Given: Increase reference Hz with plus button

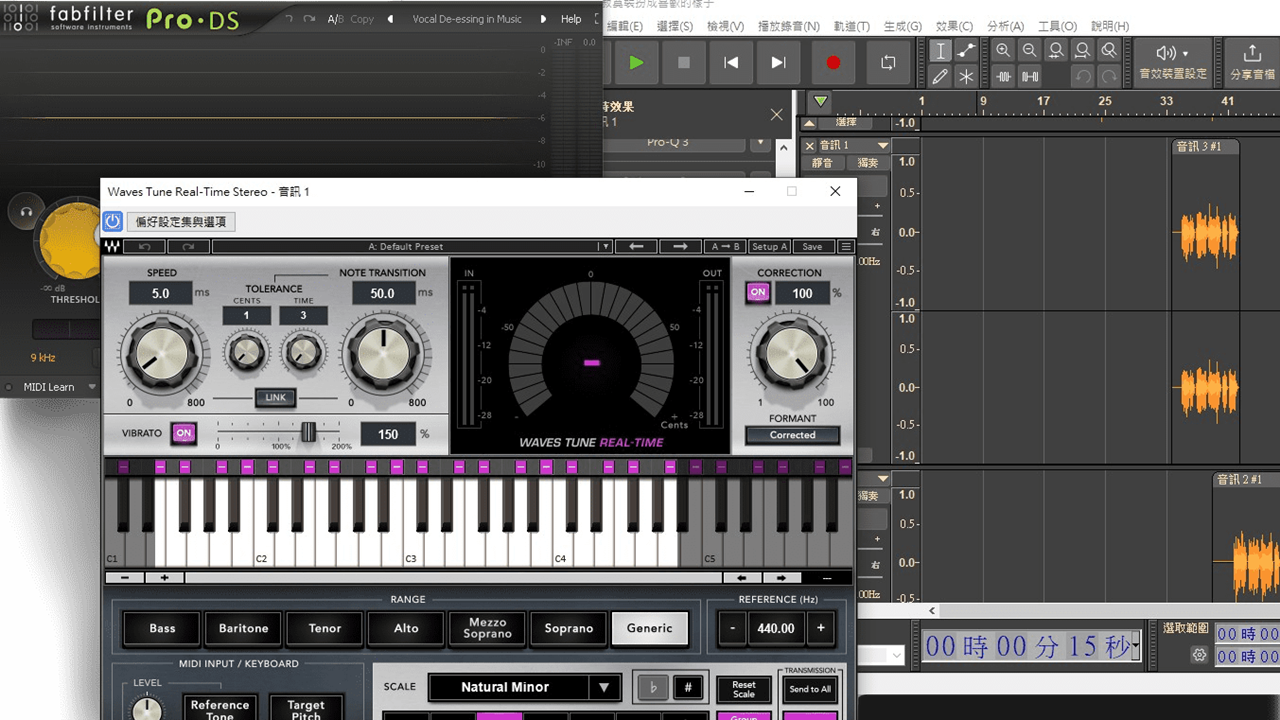Looking at the screenshot, I should [x=821, y=628].
